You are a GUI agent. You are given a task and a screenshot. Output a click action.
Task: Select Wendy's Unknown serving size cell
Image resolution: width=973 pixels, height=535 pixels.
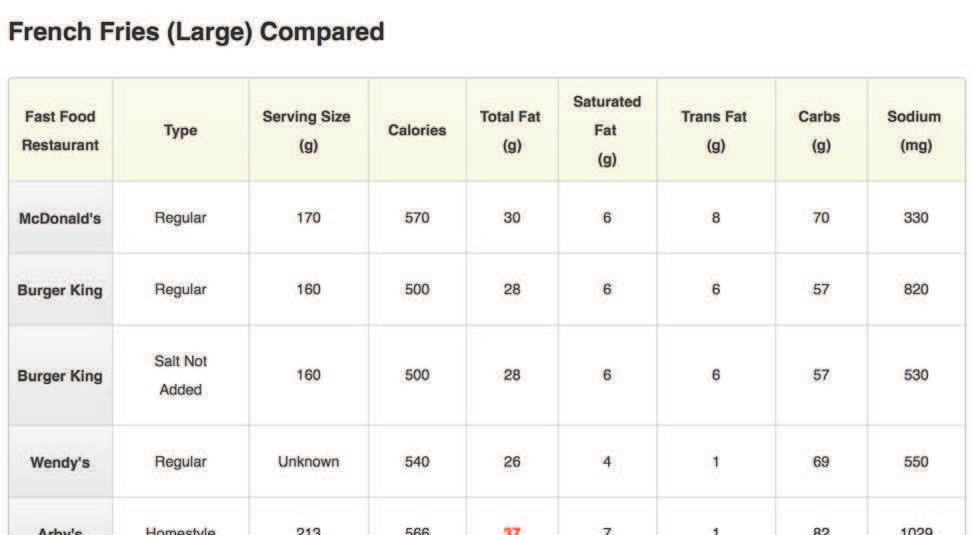click(x=308, y=462)
